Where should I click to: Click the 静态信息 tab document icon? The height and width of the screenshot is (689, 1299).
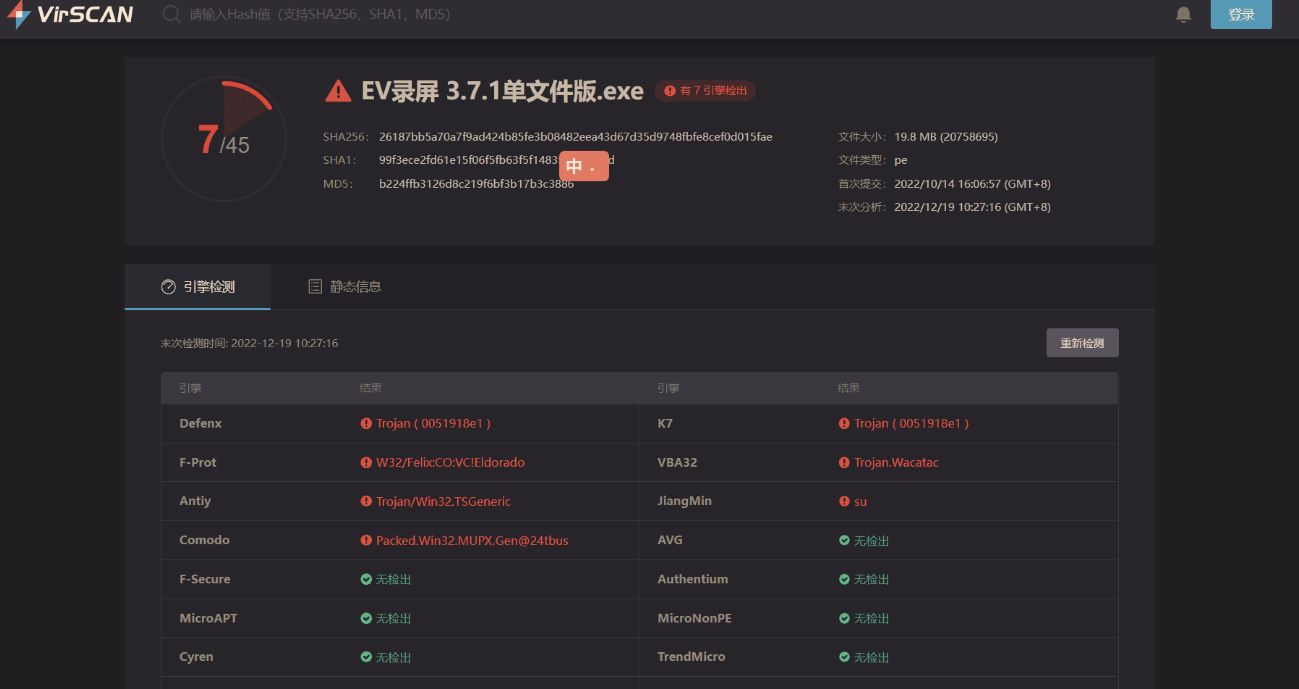tap(315, 287)
